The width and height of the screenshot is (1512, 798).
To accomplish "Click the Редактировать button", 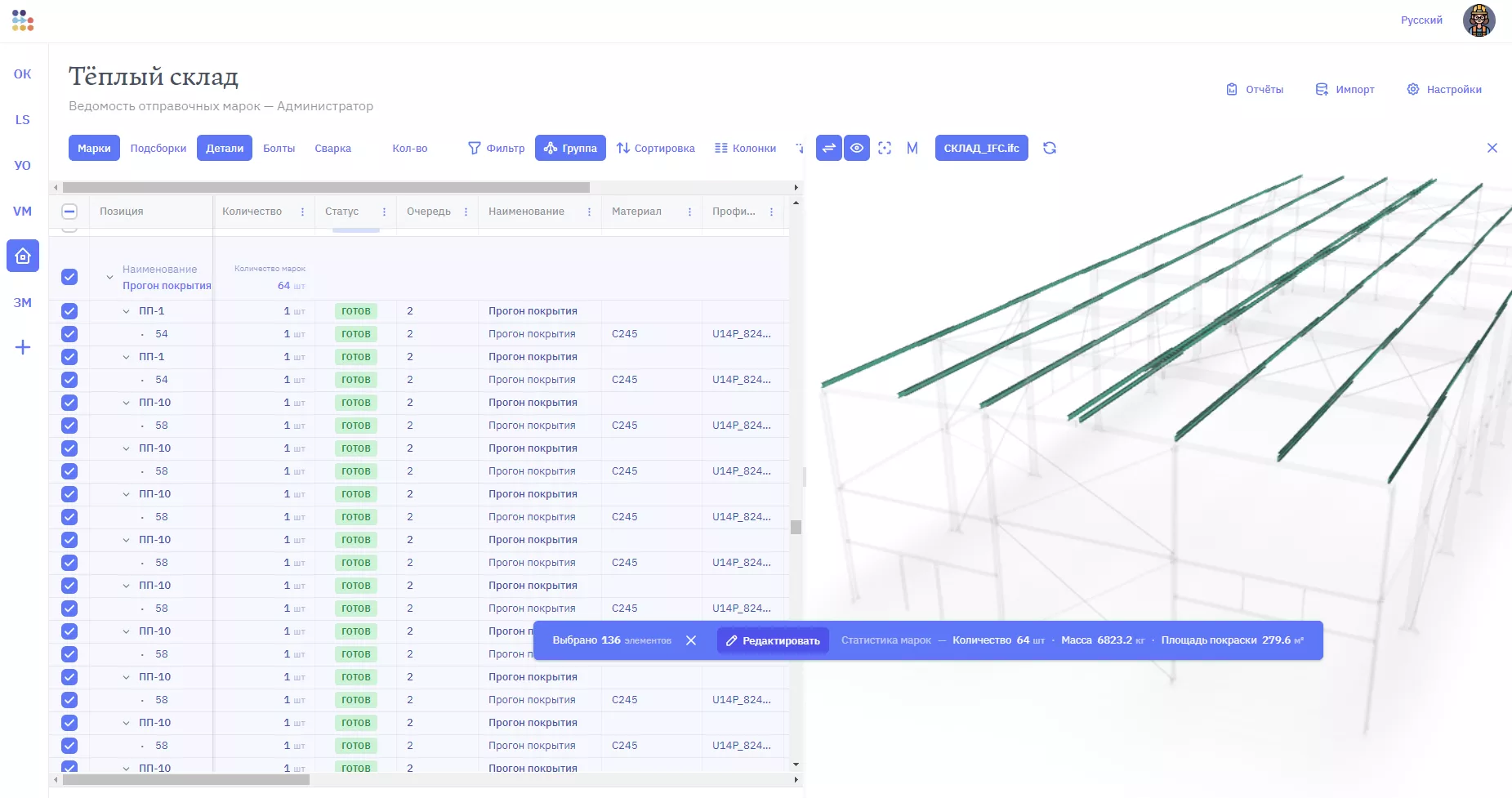I will click(773, 640).
